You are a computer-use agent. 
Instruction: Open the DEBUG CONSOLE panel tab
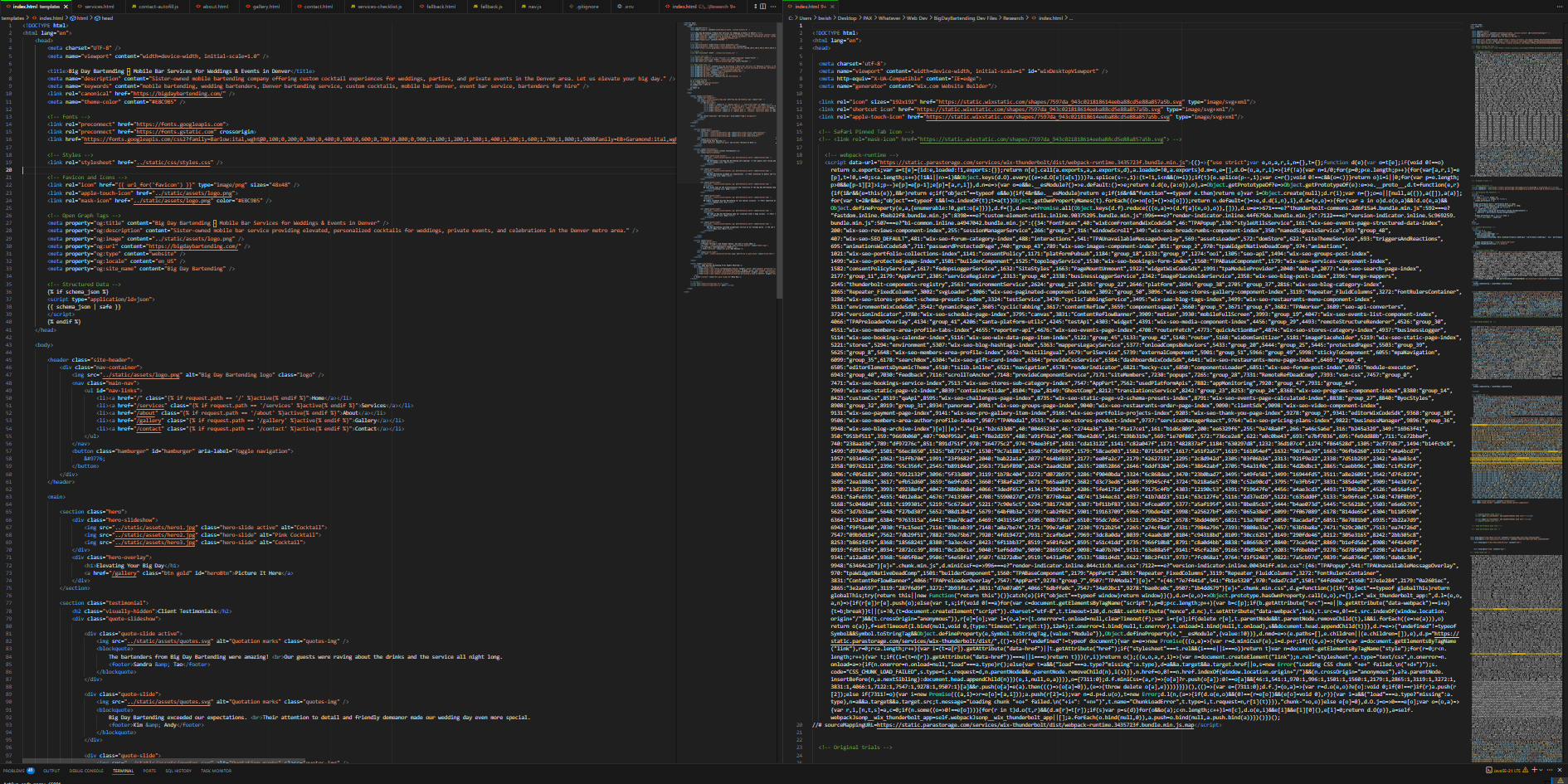point(86,771)
